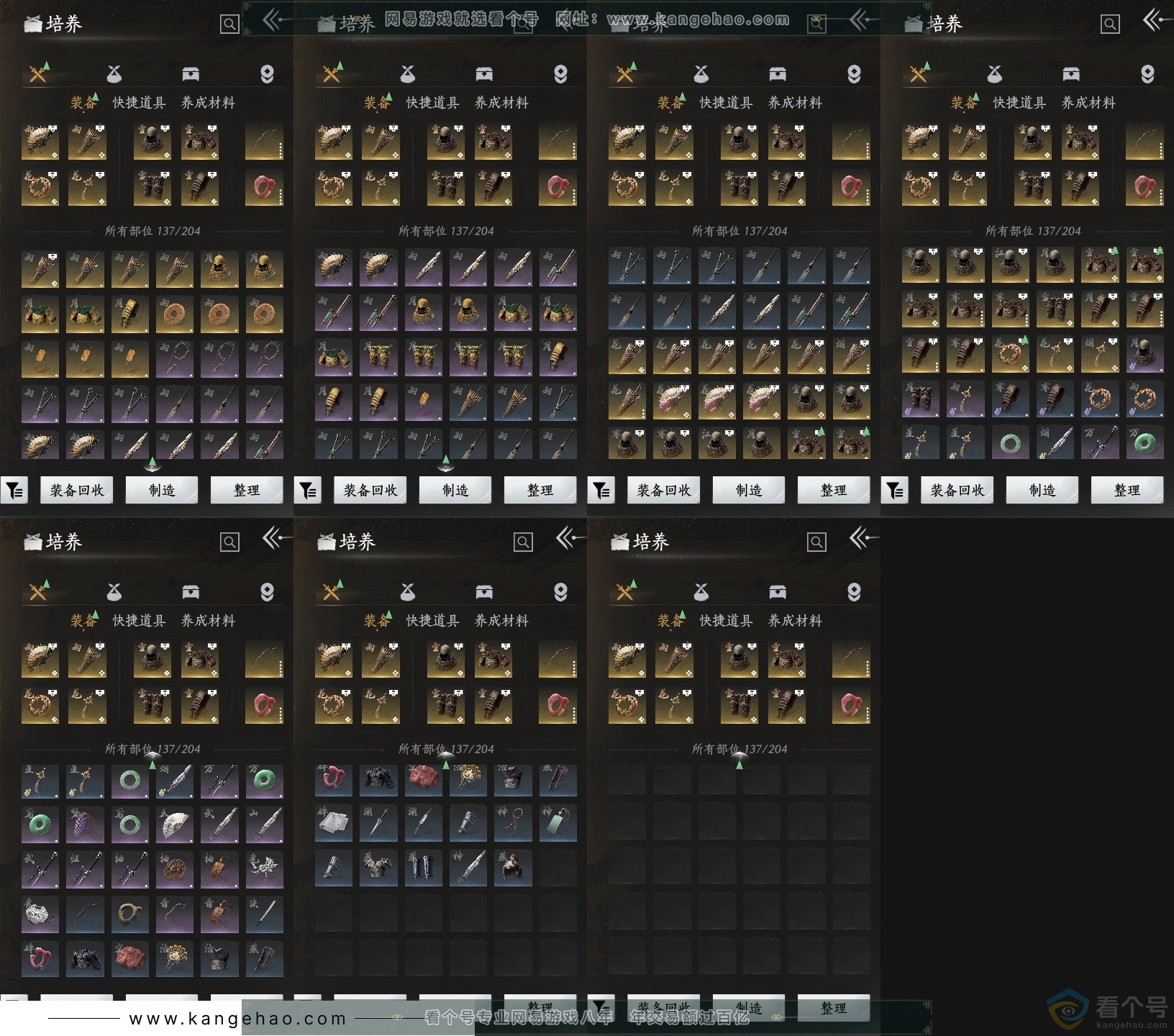Click the search icon in top-right panel
Image resolution: width=1174 pixels, height=1036 pixels.
point(1110,24)
